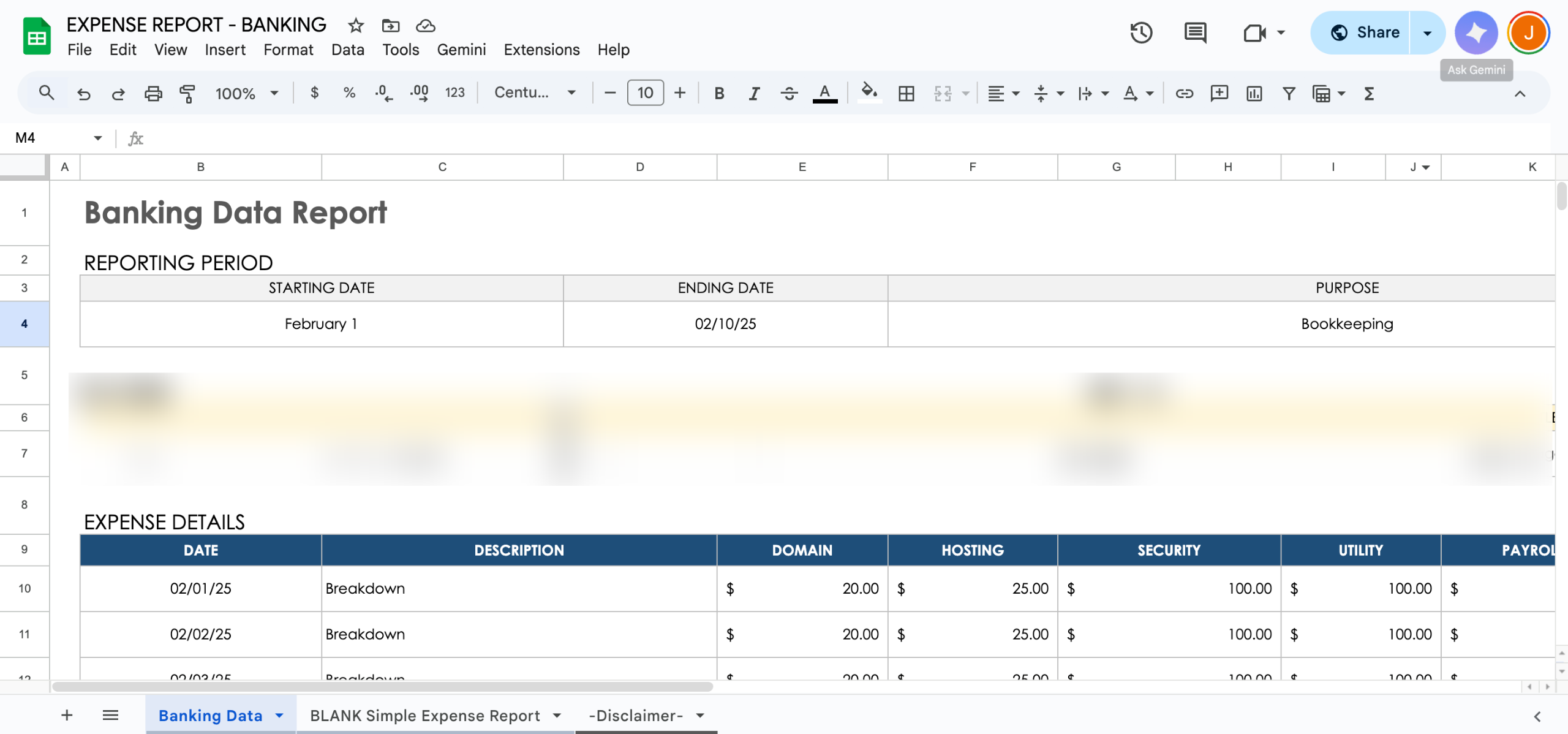Open the Extensions menu
The width and height of the screenshot is (1568, 734).
pos(541,50)
